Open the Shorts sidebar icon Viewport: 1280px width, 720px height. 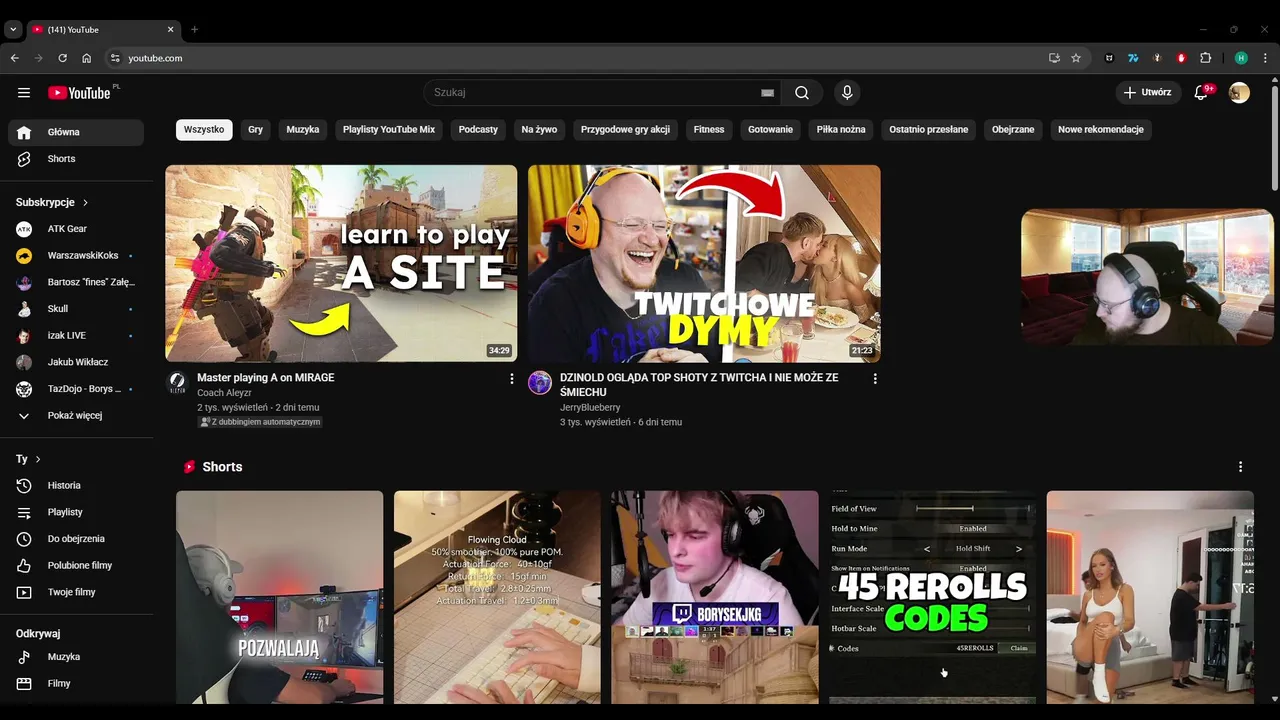coord(24,159)
